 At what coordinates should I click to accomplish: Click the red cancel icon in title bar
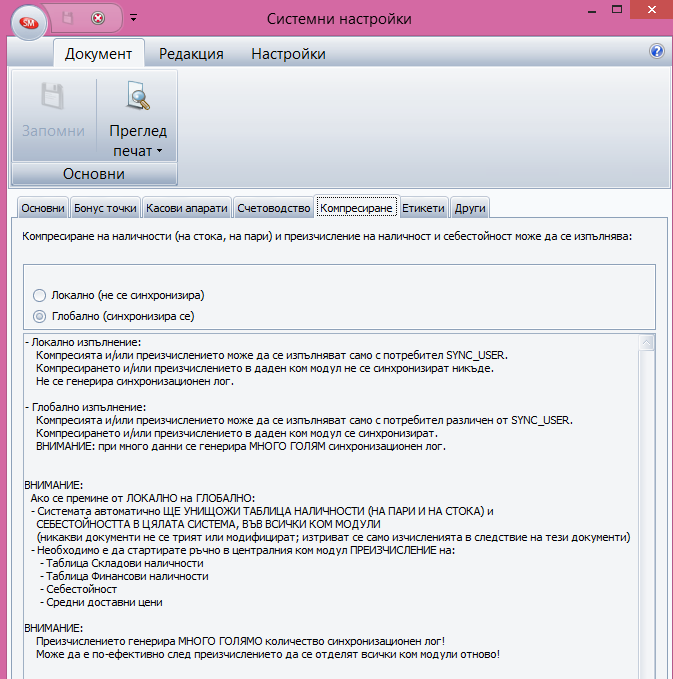(98, 18)
